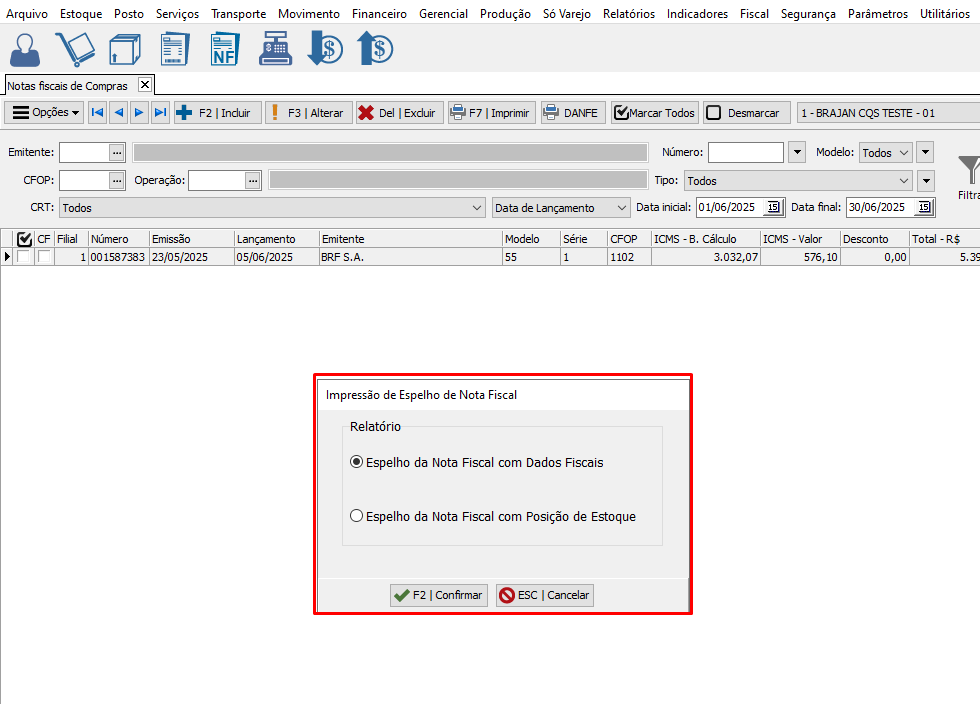
Task: Click invoice number 001587383 cell
Action: point(118,257)
